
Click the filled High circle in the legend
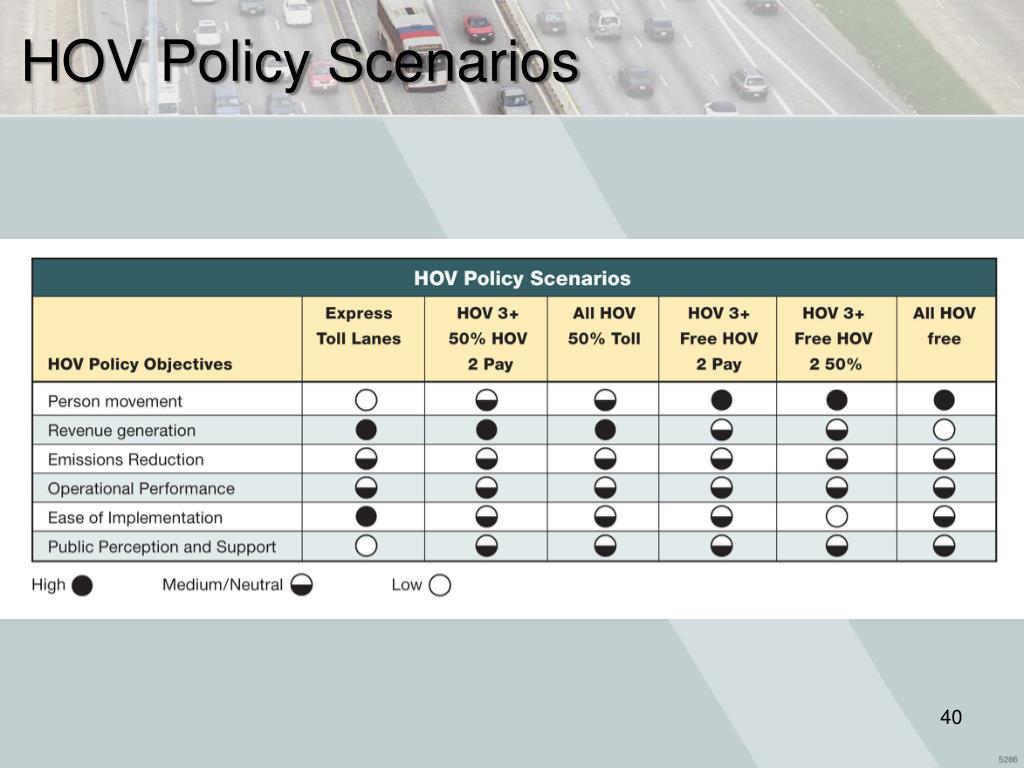point(82,585)
